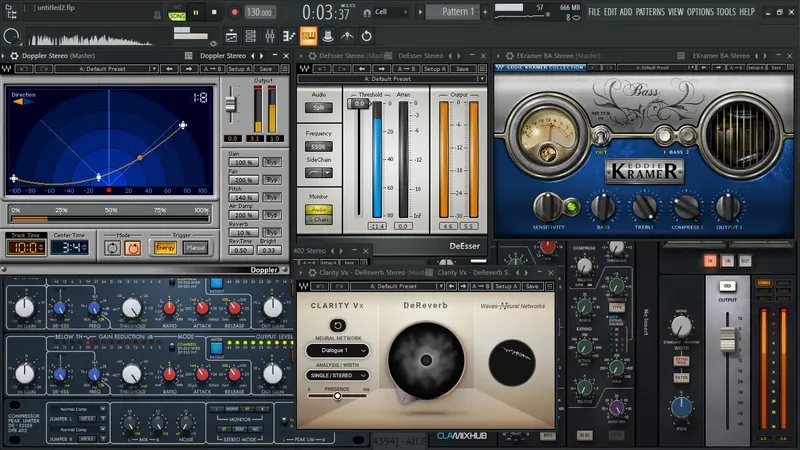
Task: Open the Neural Network Dialogue 1 dropdown
Action: click(x=337, y=351)
